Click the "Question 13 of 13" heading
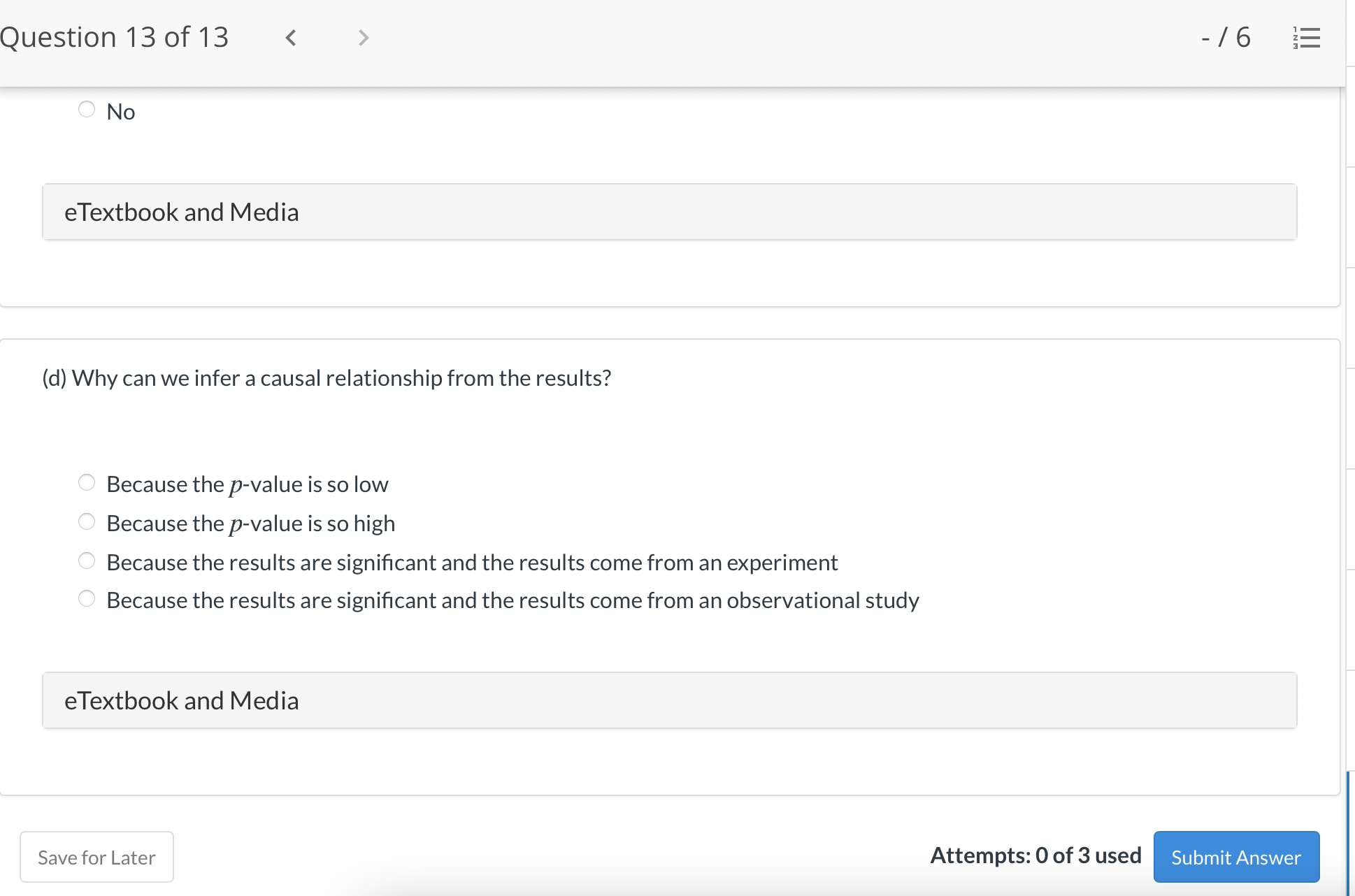 [115, 38]
